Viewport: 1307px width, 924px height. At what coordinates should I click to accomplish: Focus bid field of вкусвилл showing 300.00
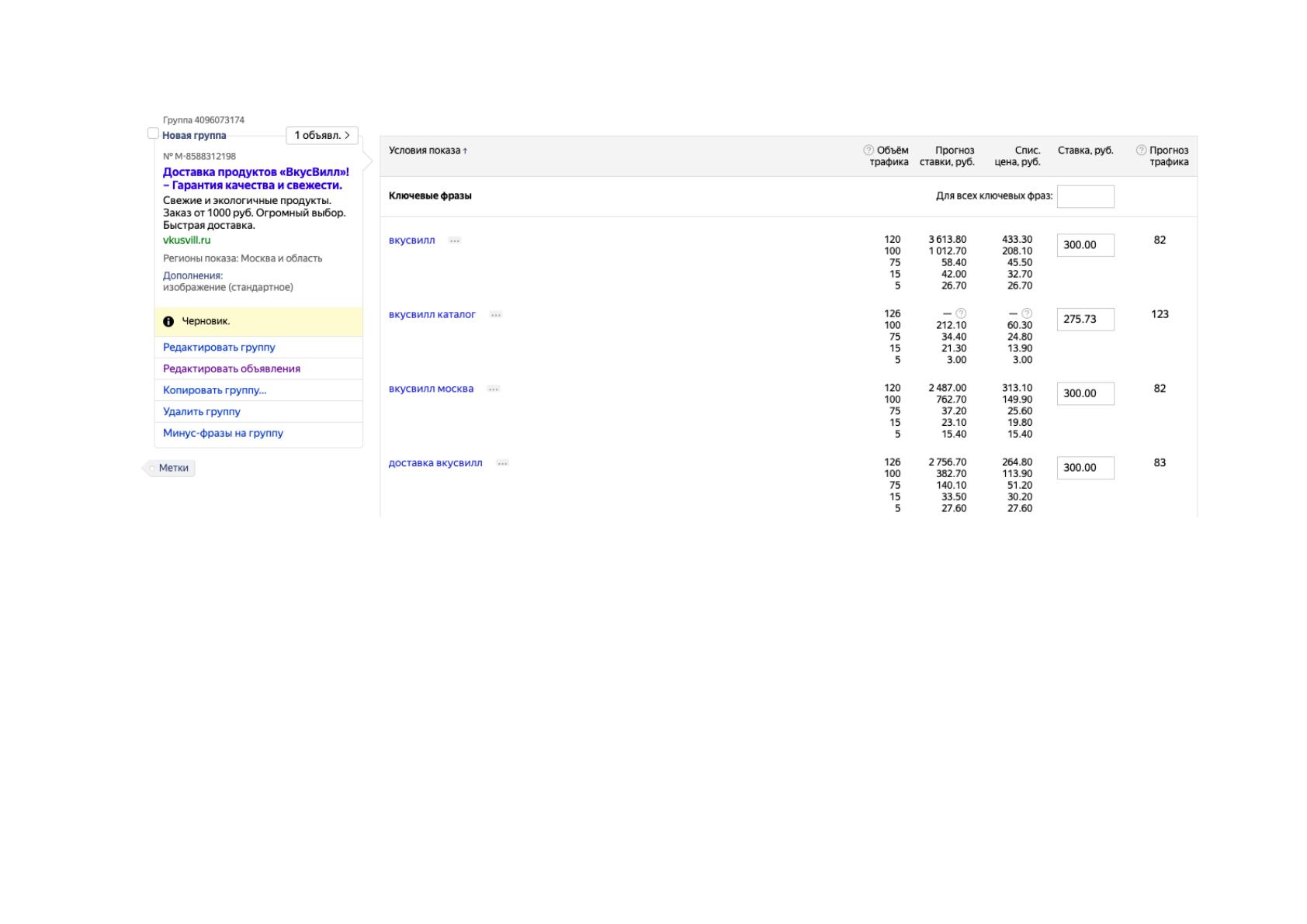[1085, 245]
